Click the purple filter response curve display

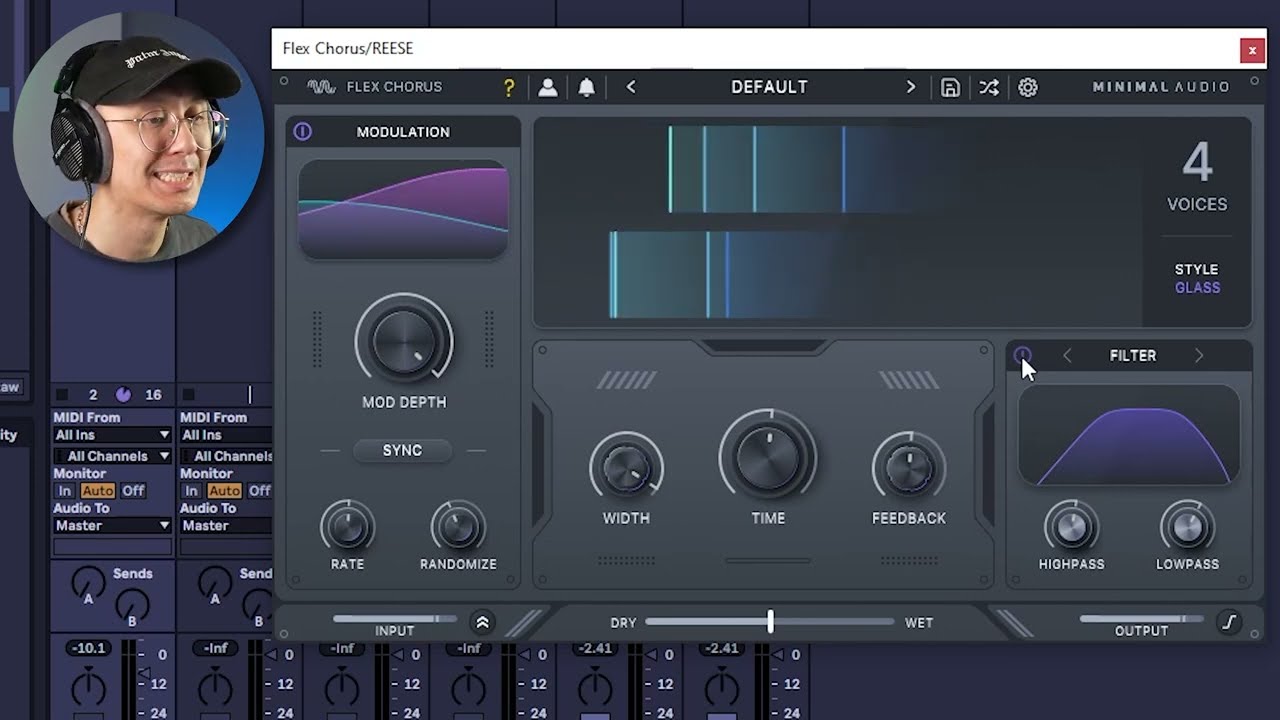point(1129,436)
